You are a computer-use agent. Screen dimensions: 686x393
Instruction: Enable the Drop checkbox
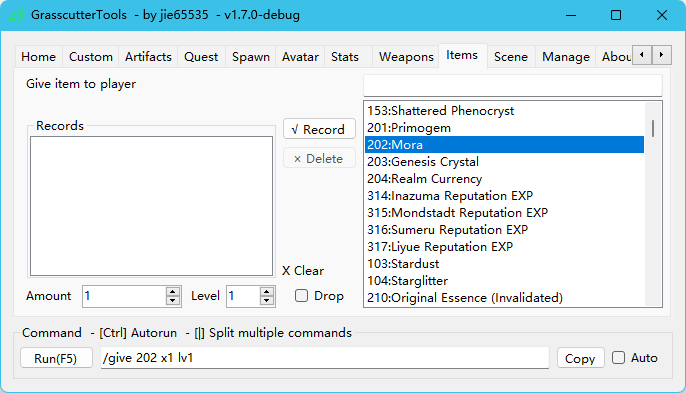301,296
